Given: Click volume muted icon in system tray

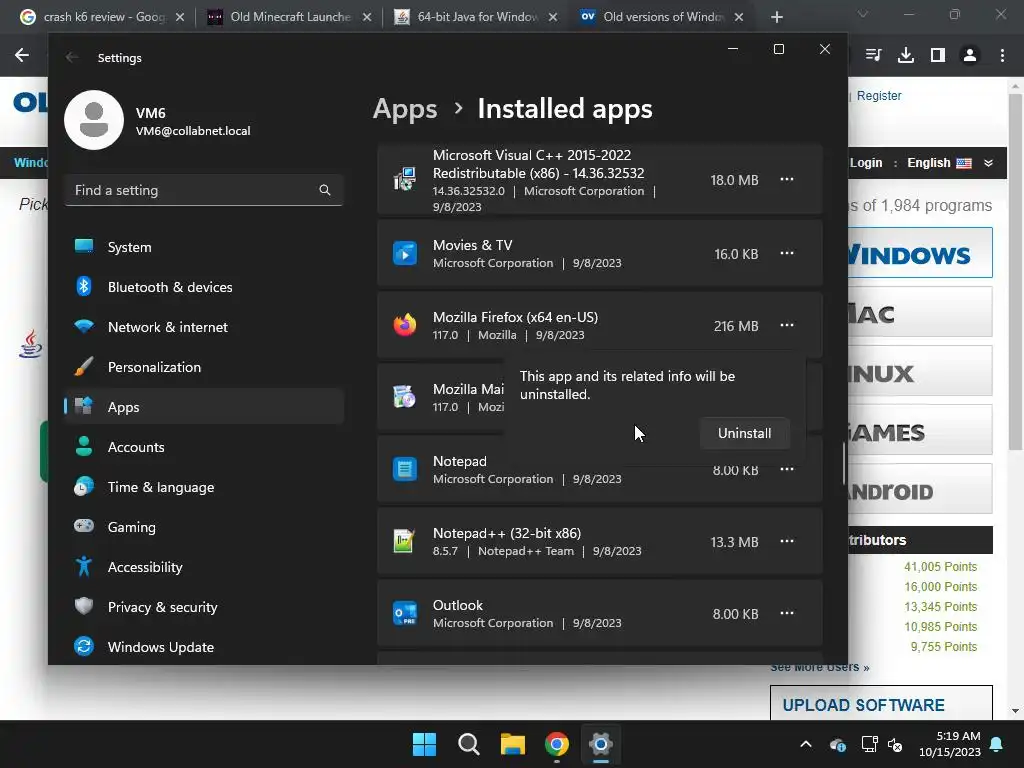Looking at the screenshot, I should pos(895,744).
